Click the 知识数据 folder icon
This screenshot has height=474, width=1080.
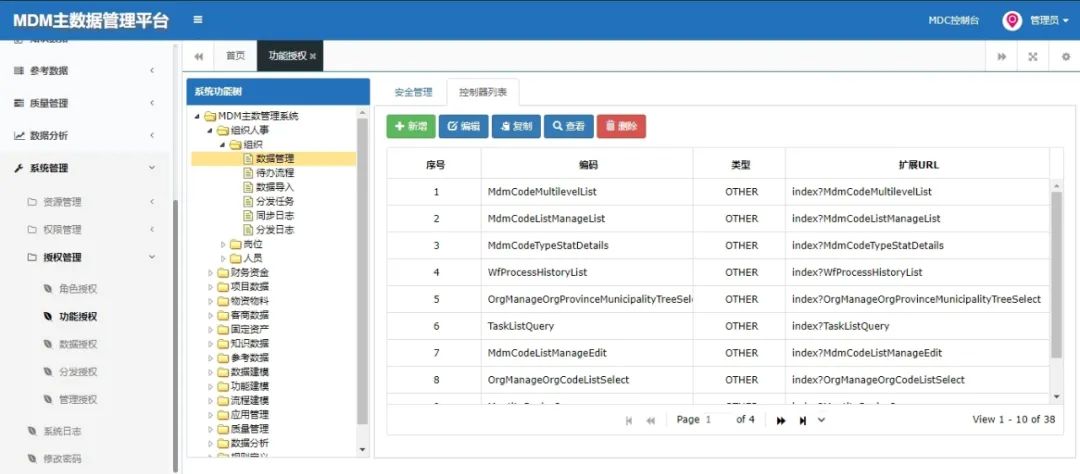pos(222,343)
